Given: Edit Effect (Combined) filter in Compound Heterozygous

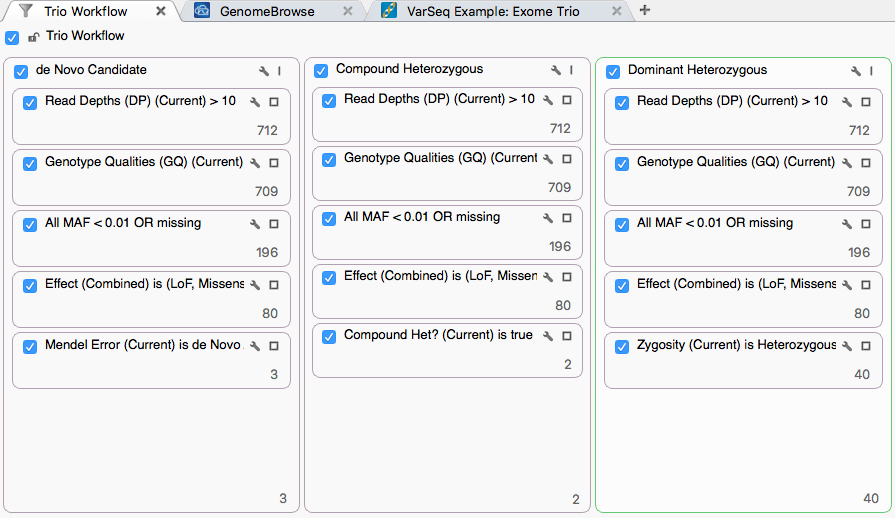Looking at the screenshot, I should (x=548, y=277).
